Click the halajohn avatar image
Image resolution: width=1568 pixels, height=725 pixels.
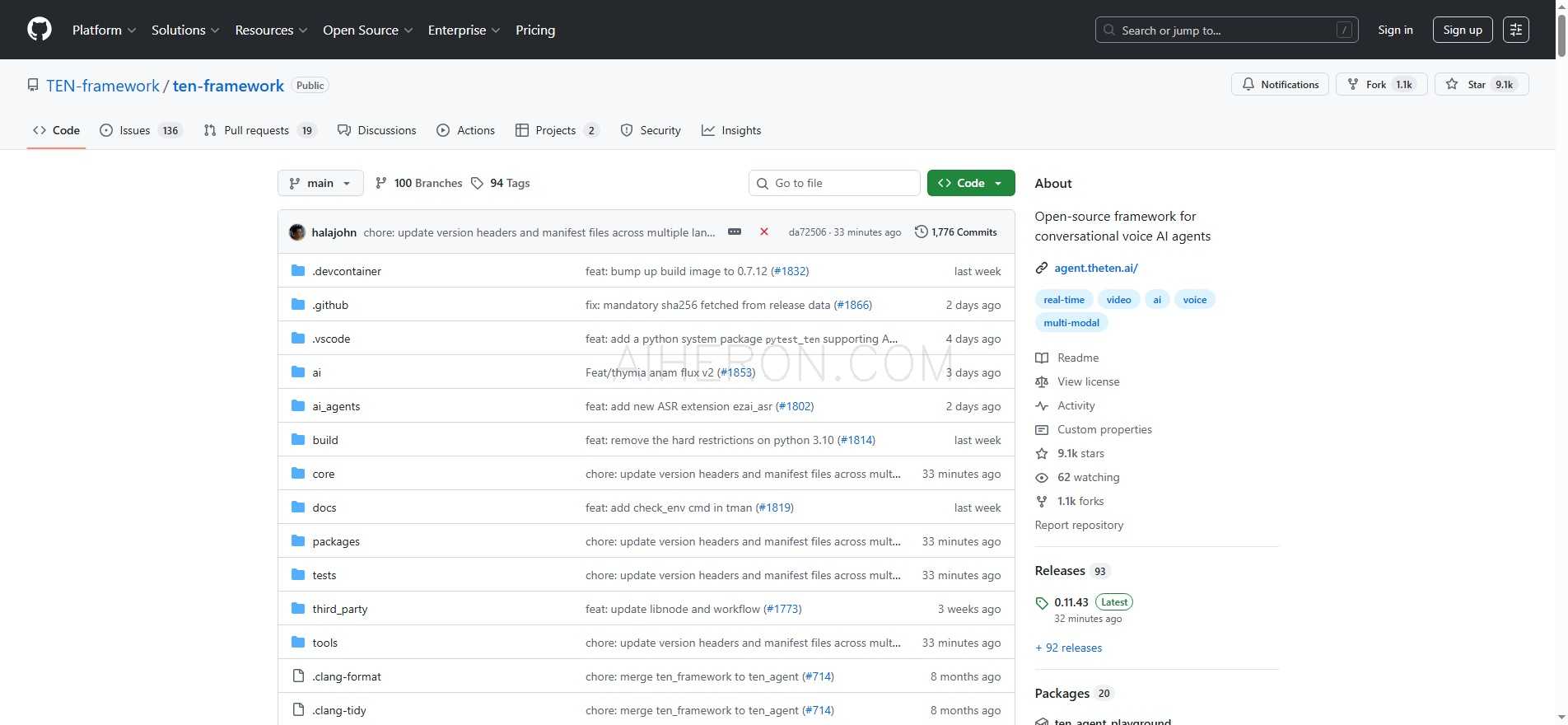click(x=297, y=232)
